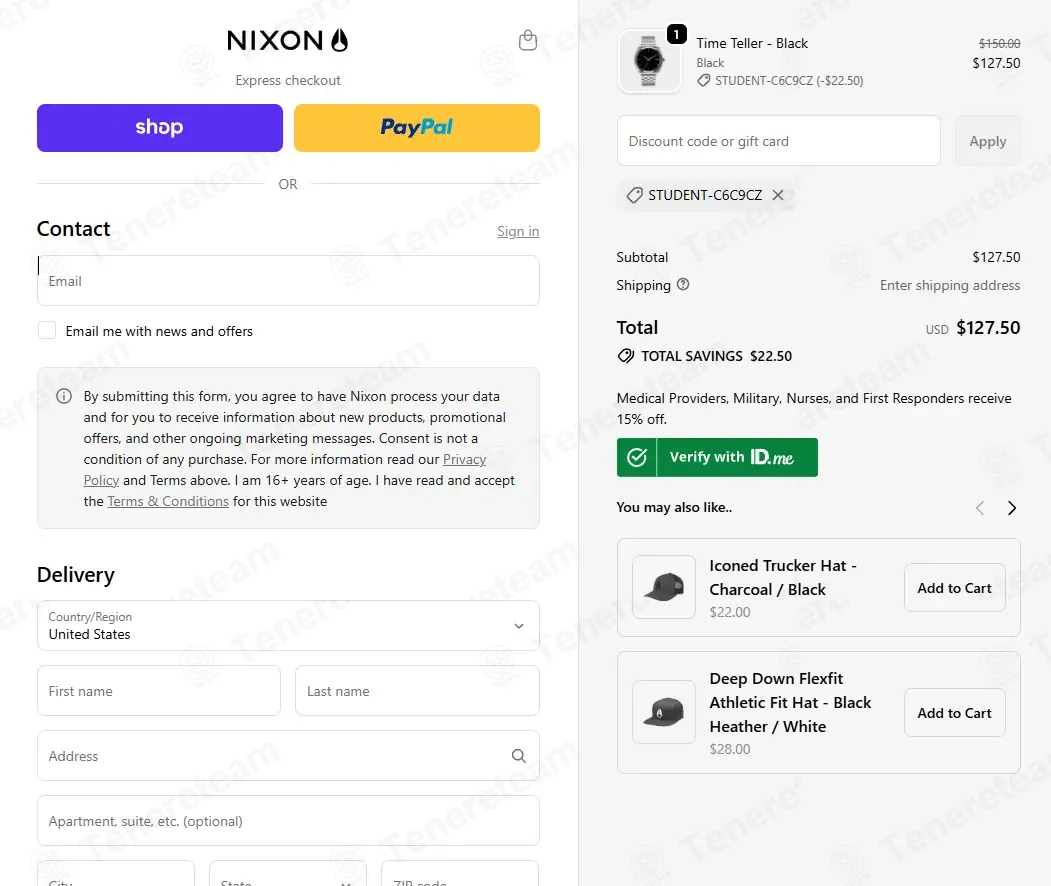The height and width of the screenshot is (886, 1051).
Task: Remove the STUDENT-C6C9CZ discount code
Action: [x=778, y=195]
